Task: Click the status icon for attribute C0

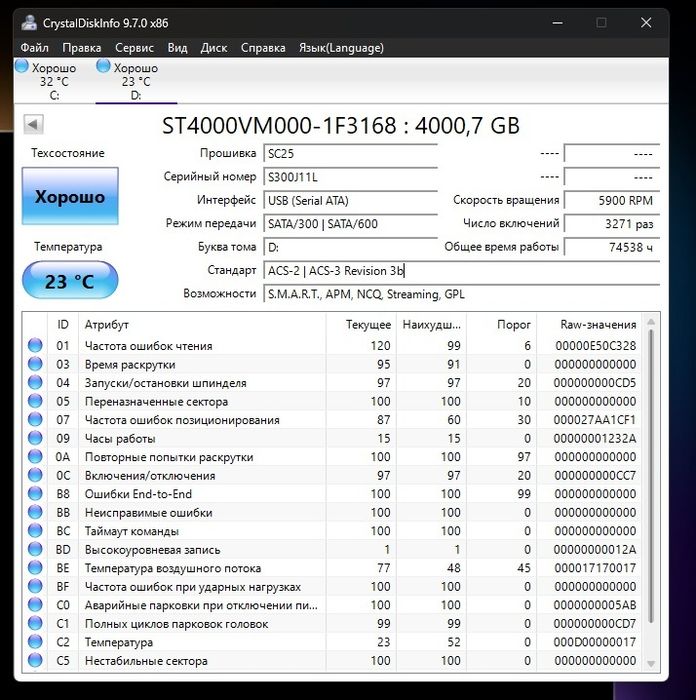Action: tap(35, 605)
